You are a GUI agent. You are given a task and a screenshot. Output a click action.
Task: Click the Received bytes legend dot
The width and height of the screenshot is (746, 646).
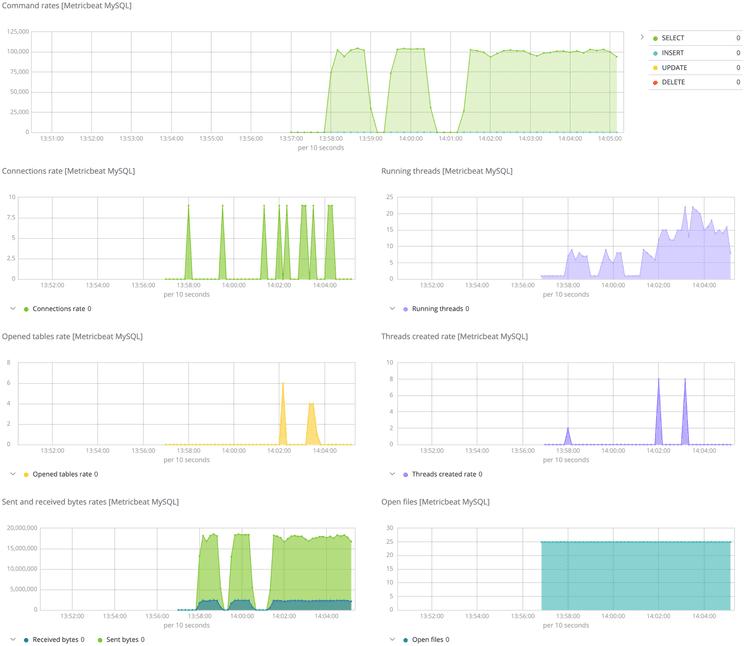[26, 639]
